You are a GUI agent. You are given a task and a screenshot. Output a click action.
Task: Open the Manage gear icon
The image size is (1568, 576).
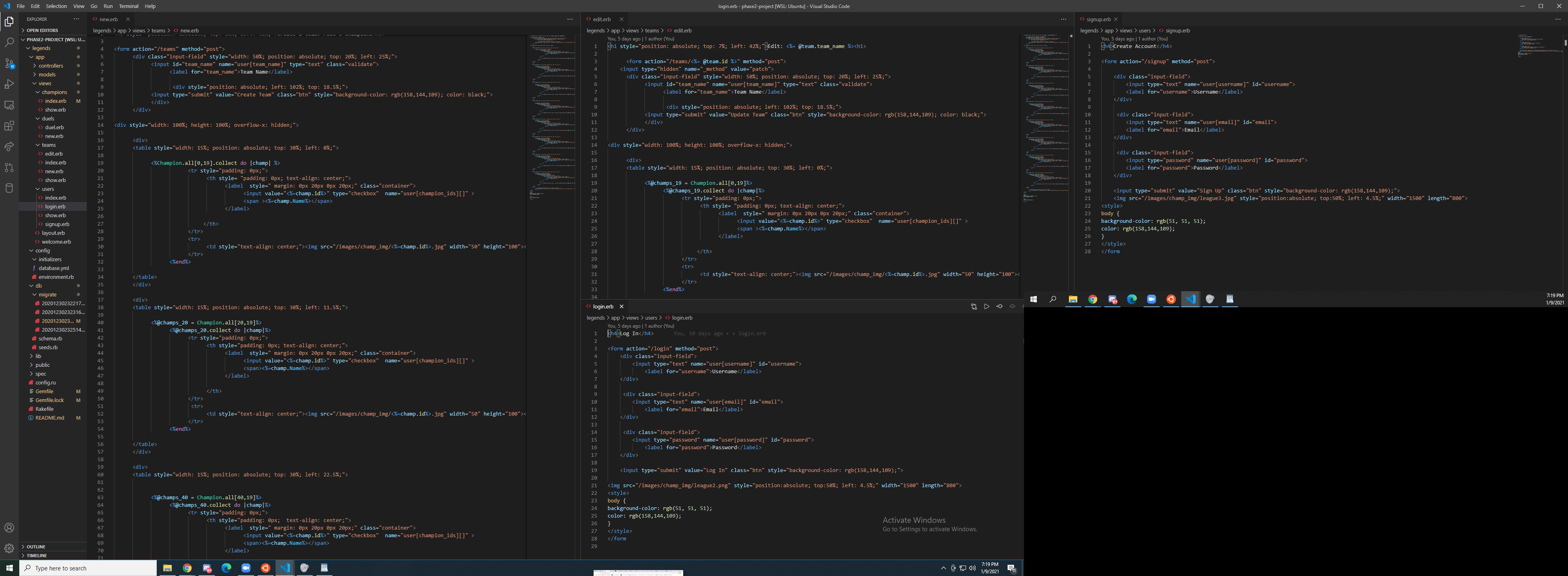pyautogui.click(x=9, y=549)
